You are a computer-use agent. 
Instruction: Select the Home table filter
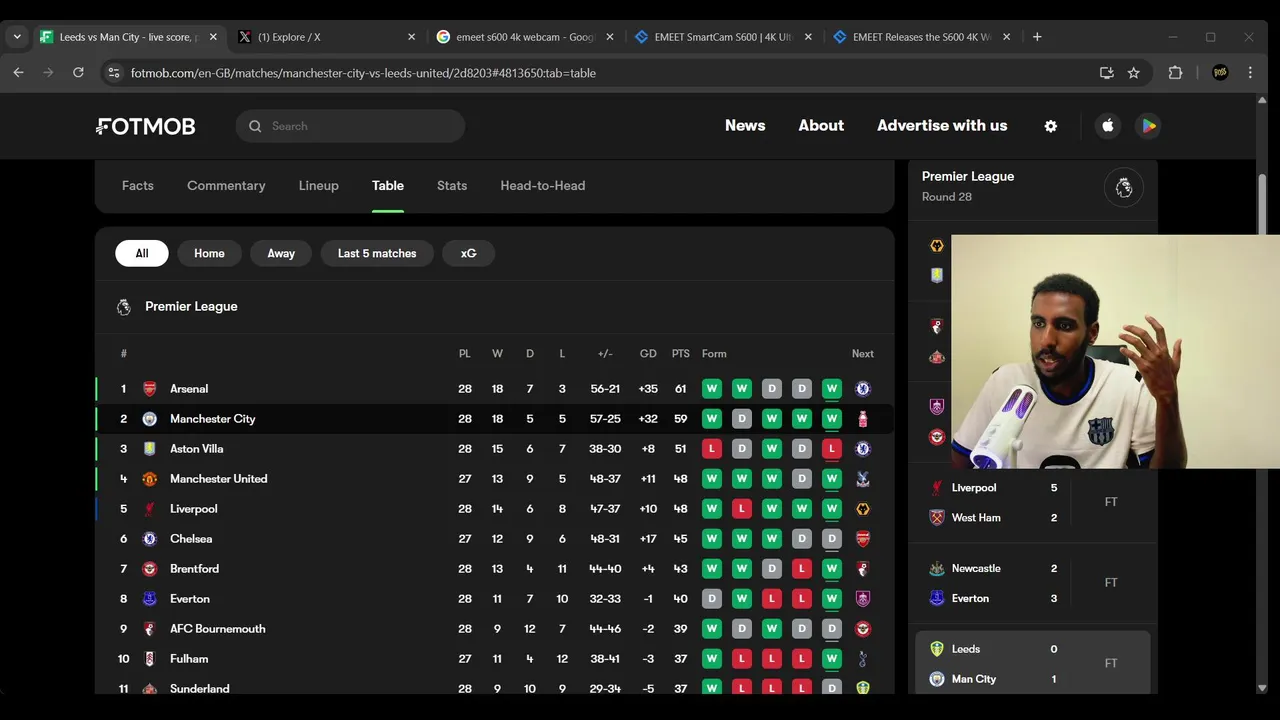(x=209, y=253)
